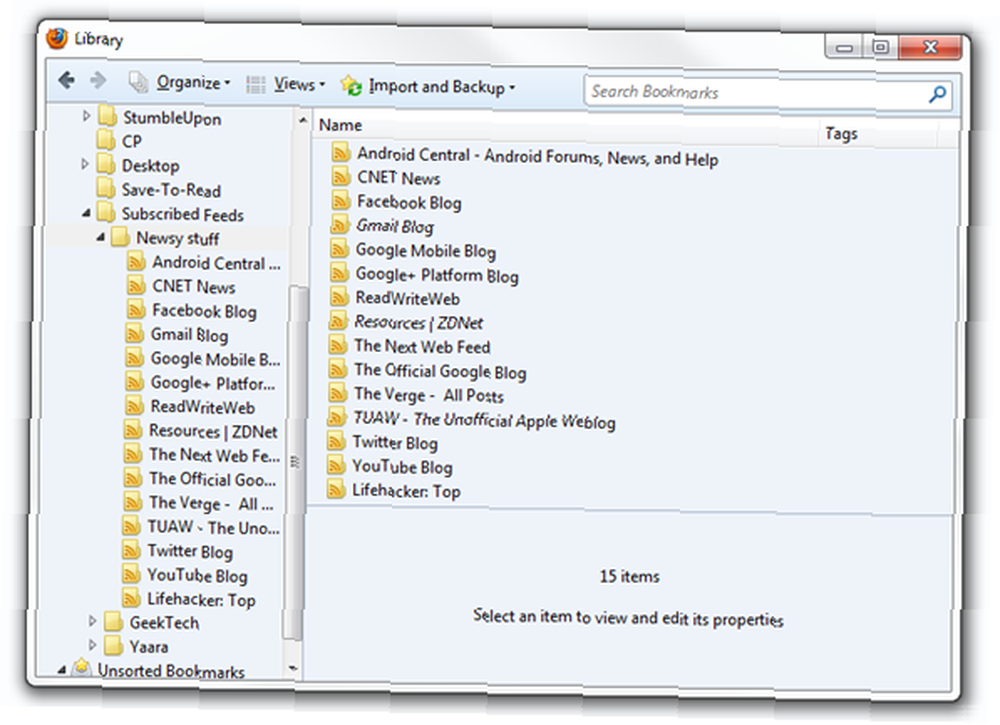Collapse the Newsy stuff folder
Viewport: 1000px width, 725px height.
click(x=100, y=237)
